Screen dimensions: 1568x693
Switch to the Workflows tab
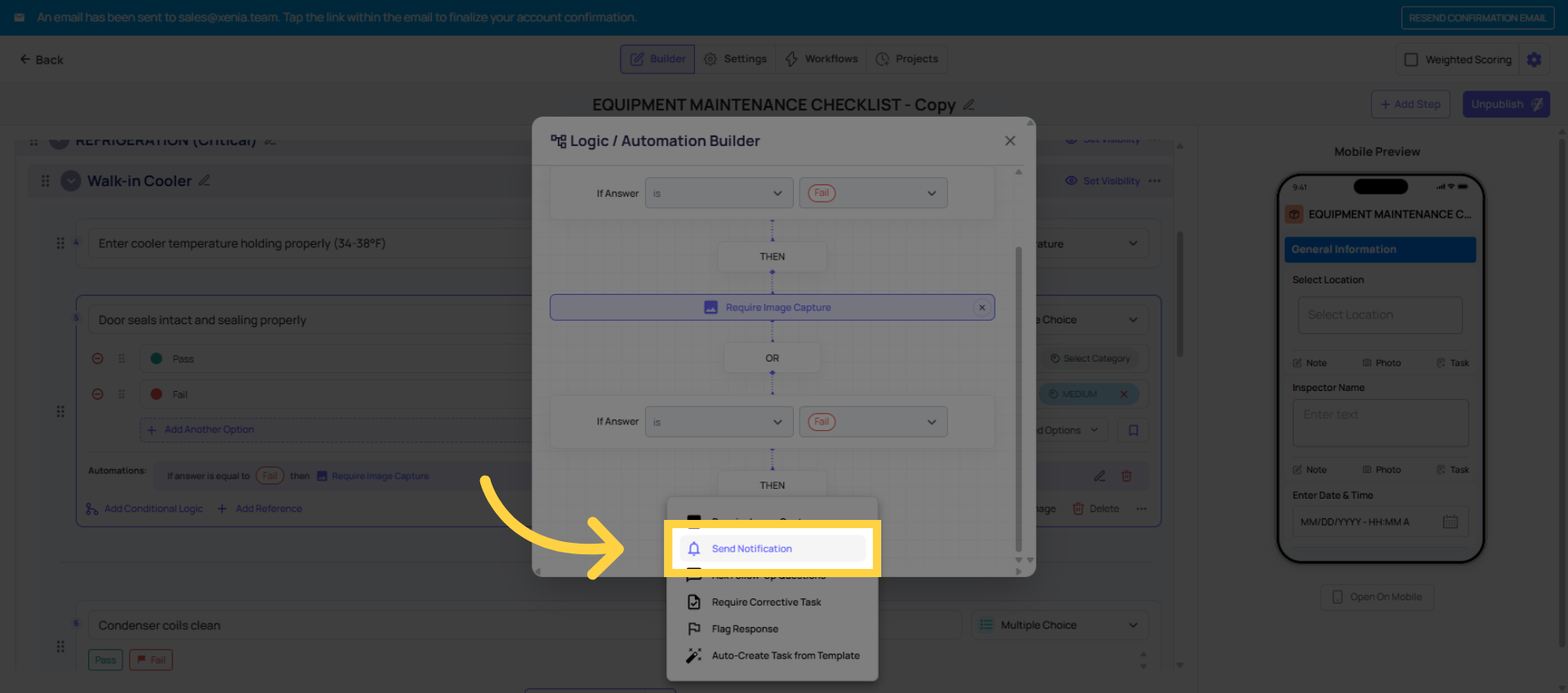(822, 59)
